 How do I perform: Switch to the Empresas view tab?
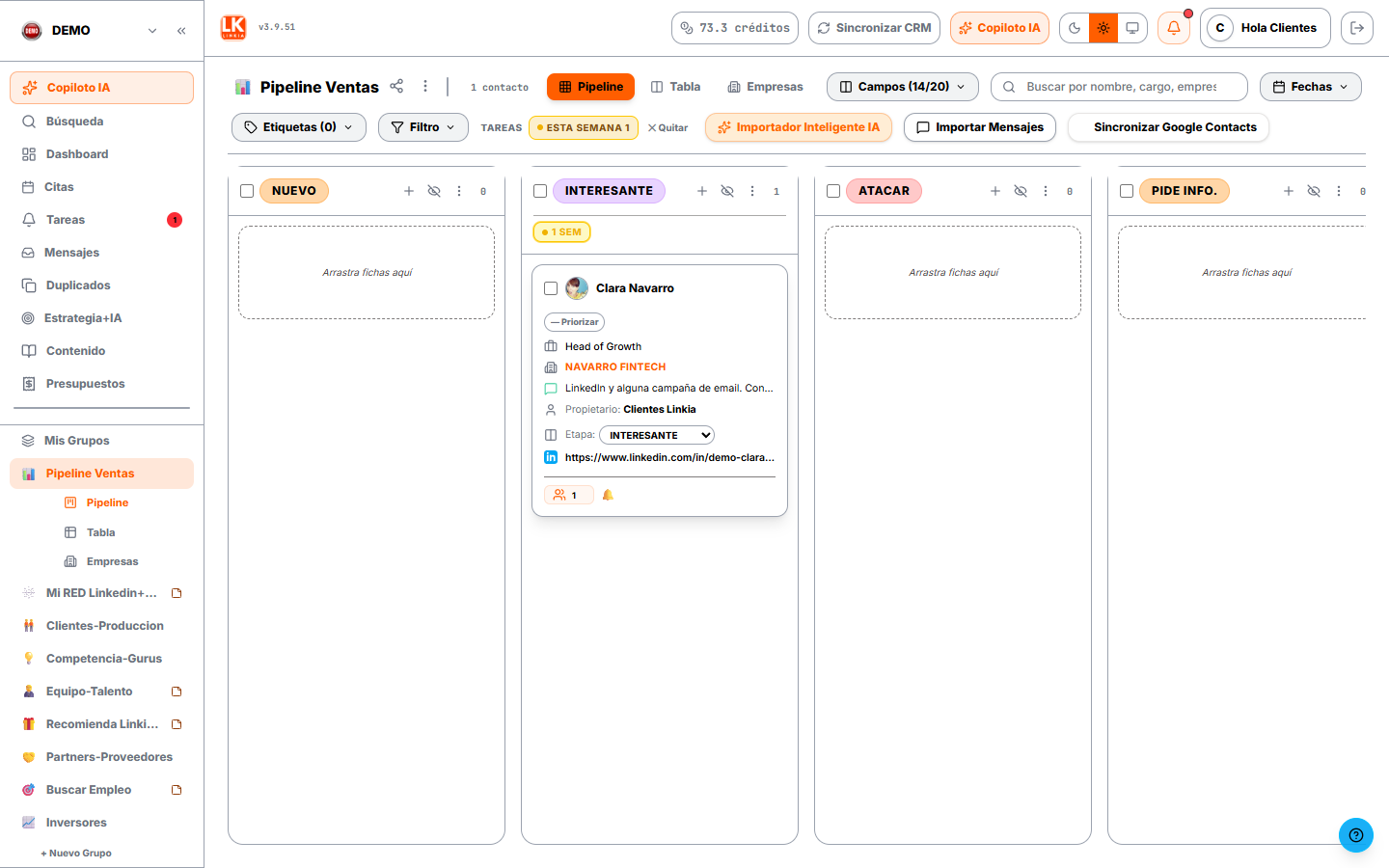point(765,87)
